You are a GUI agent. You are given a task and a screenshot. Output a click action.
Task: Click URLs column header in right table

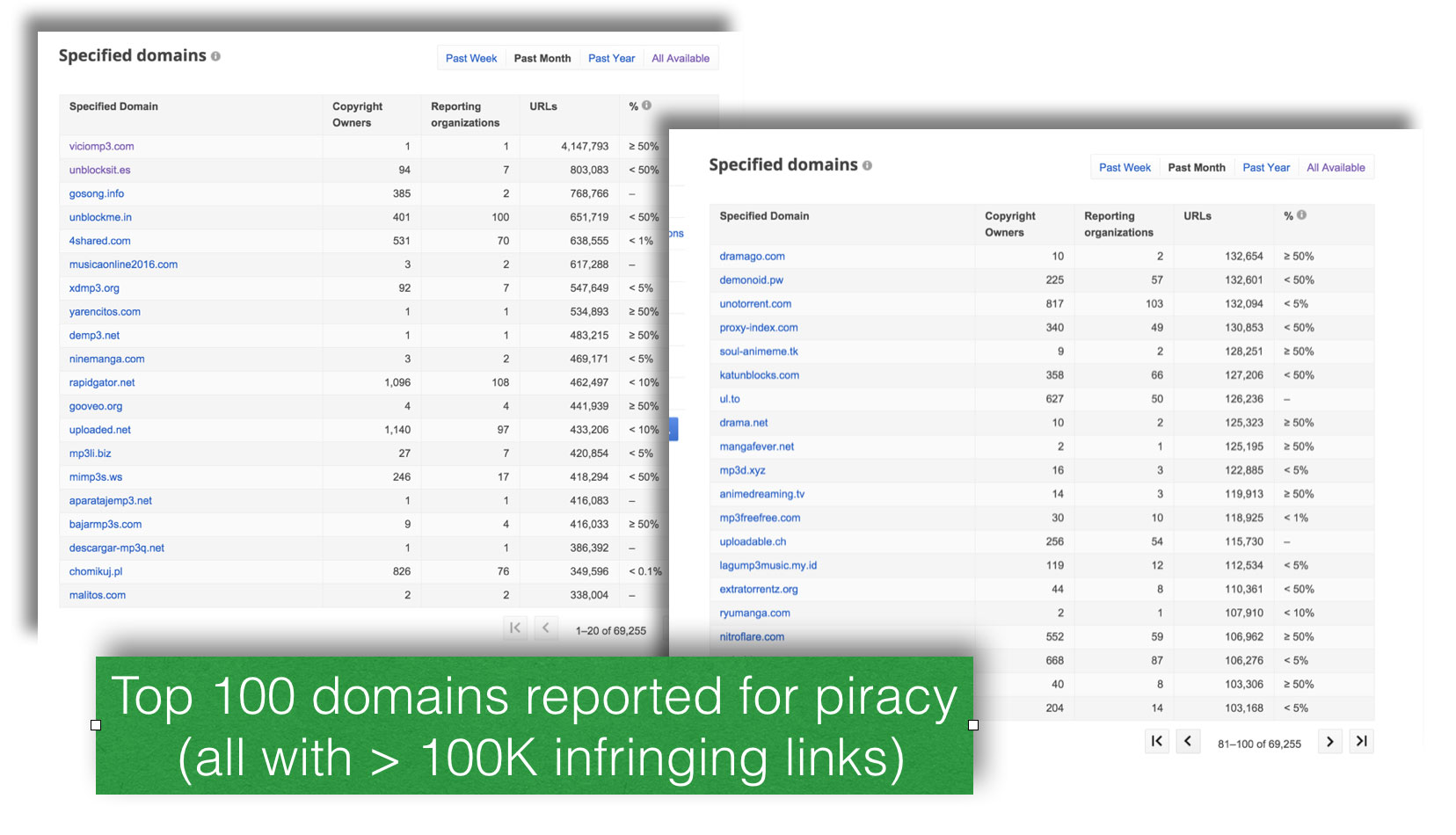[1198, 216]
